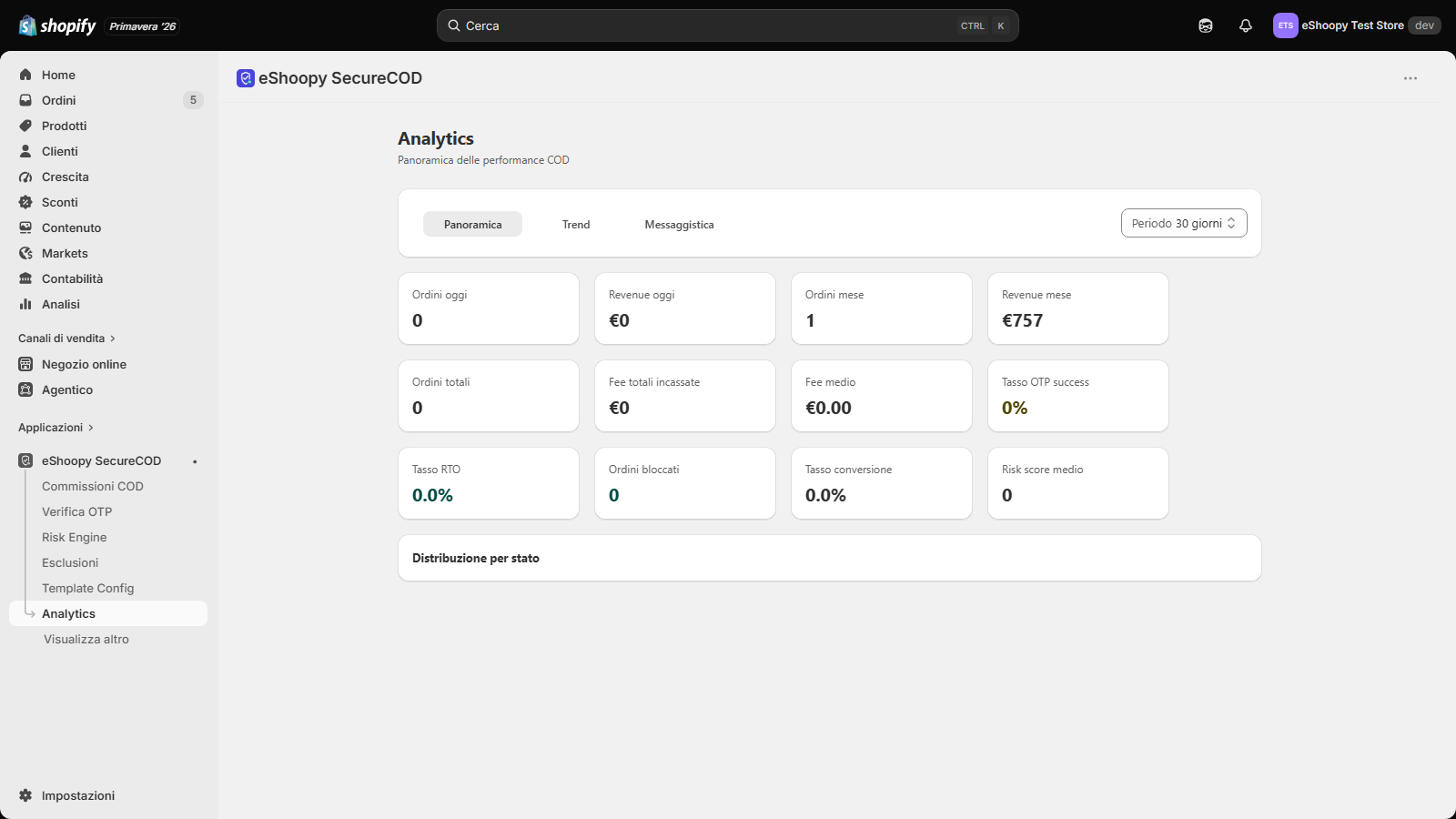Viewport: 1456px width, 819px height.
Task: Click the Distribuzione per stato heading
Action: pyautogui.click(x=476, y=558)
